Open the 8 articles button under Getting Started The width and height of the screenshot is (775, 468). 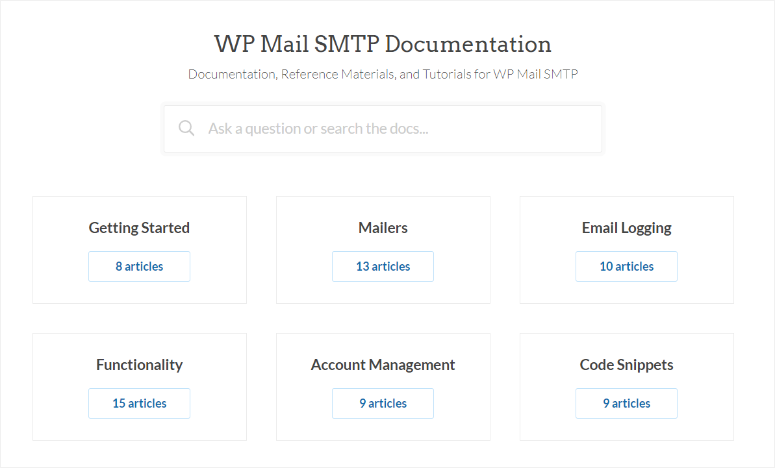139,266
